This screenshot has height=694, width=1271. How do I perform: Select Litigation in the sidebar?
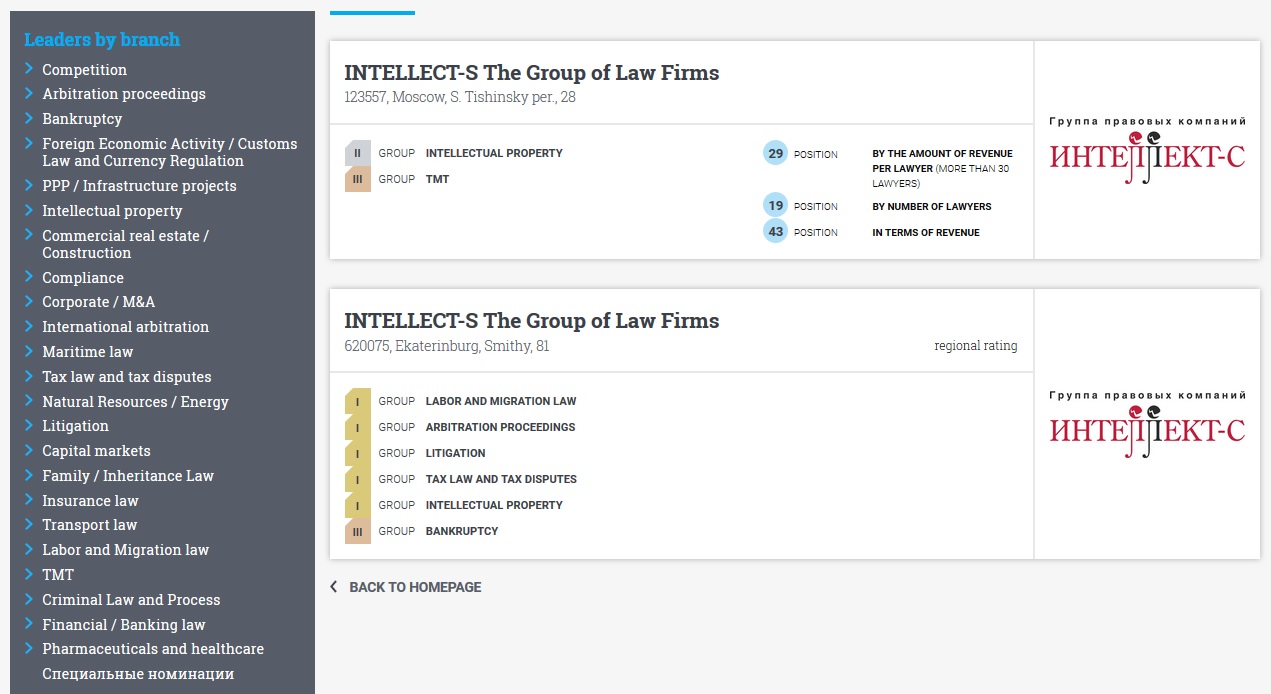[75, 426]
